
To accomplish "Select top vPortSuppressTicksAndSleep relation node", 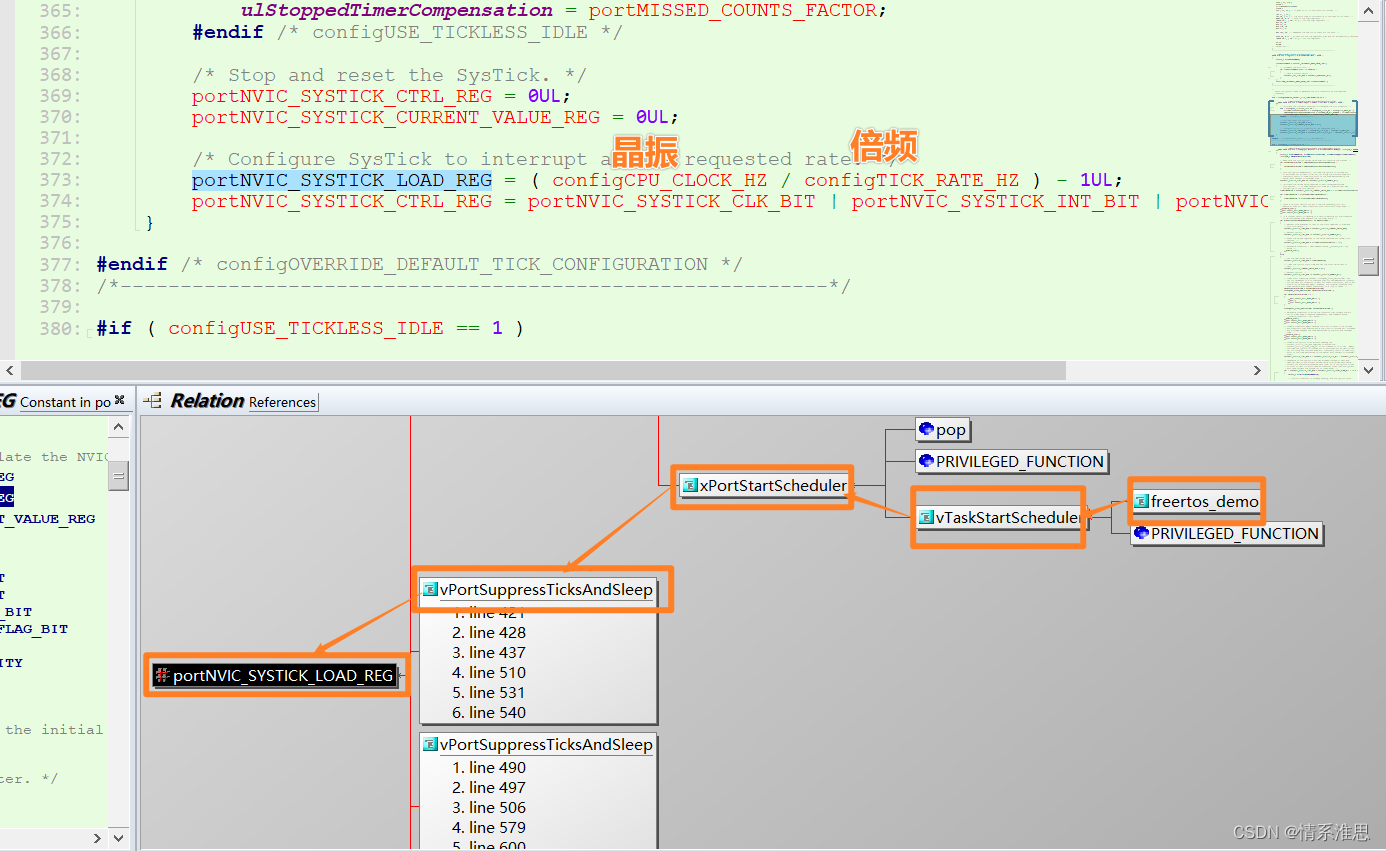I will tap(538, 590).
